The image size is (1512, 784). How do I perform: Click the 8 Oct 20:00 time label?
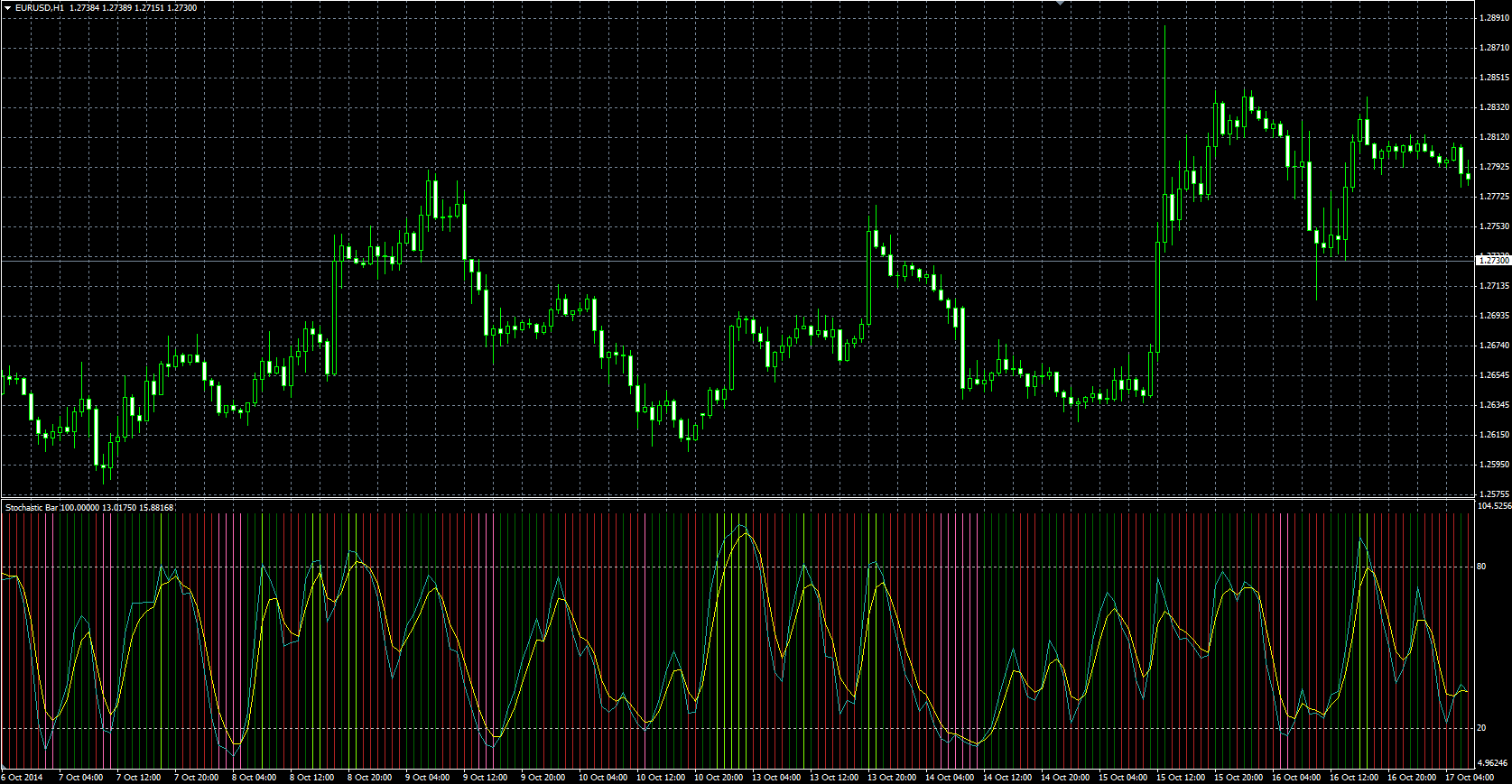(x=370, y=777)
